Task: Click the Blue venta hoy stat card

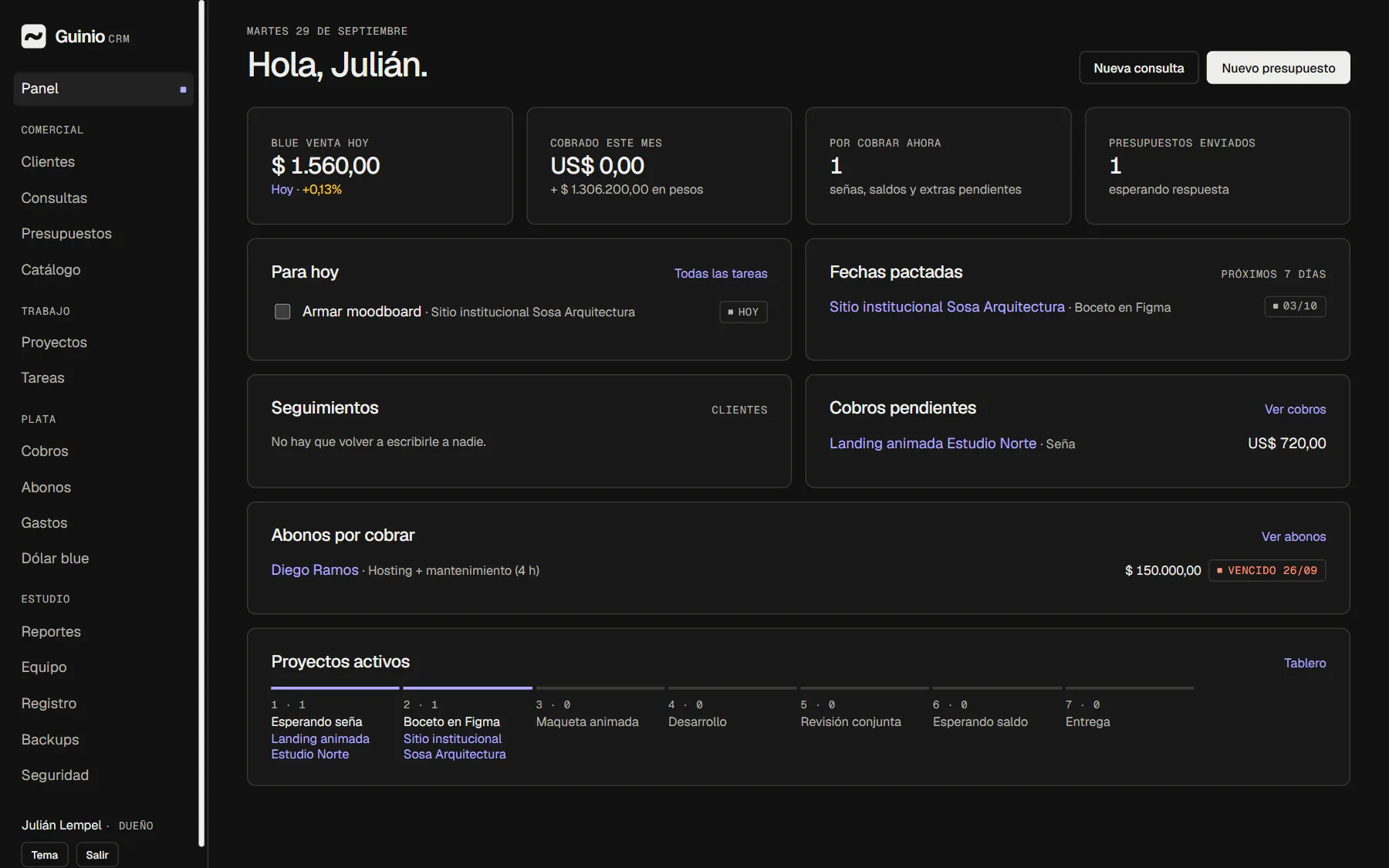Action: (x=380, y=166)
